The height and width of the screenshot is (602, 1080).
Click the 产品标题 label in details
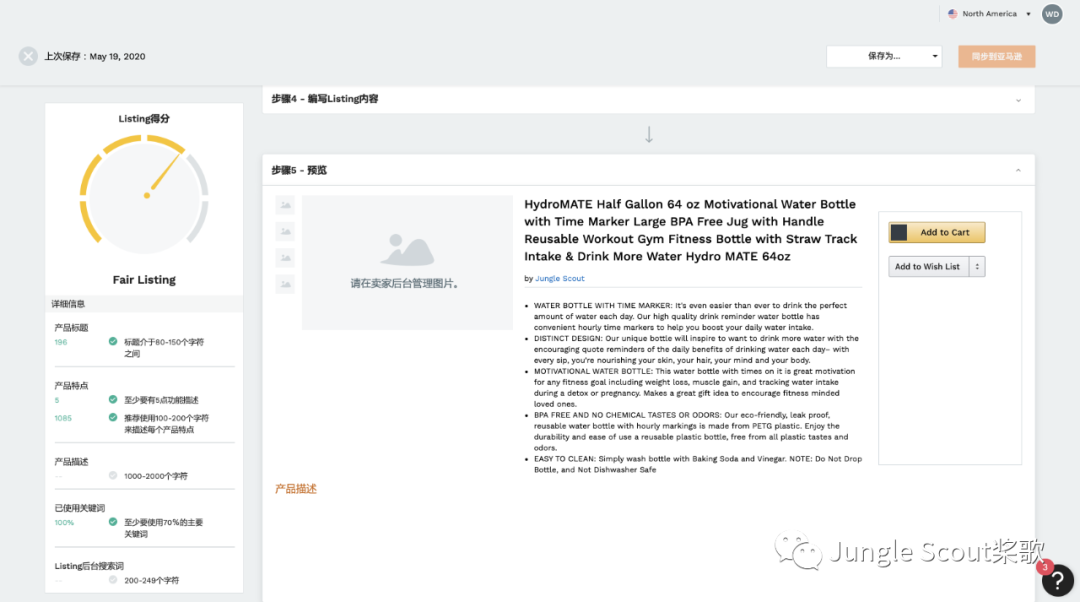(x=72, y=328)
